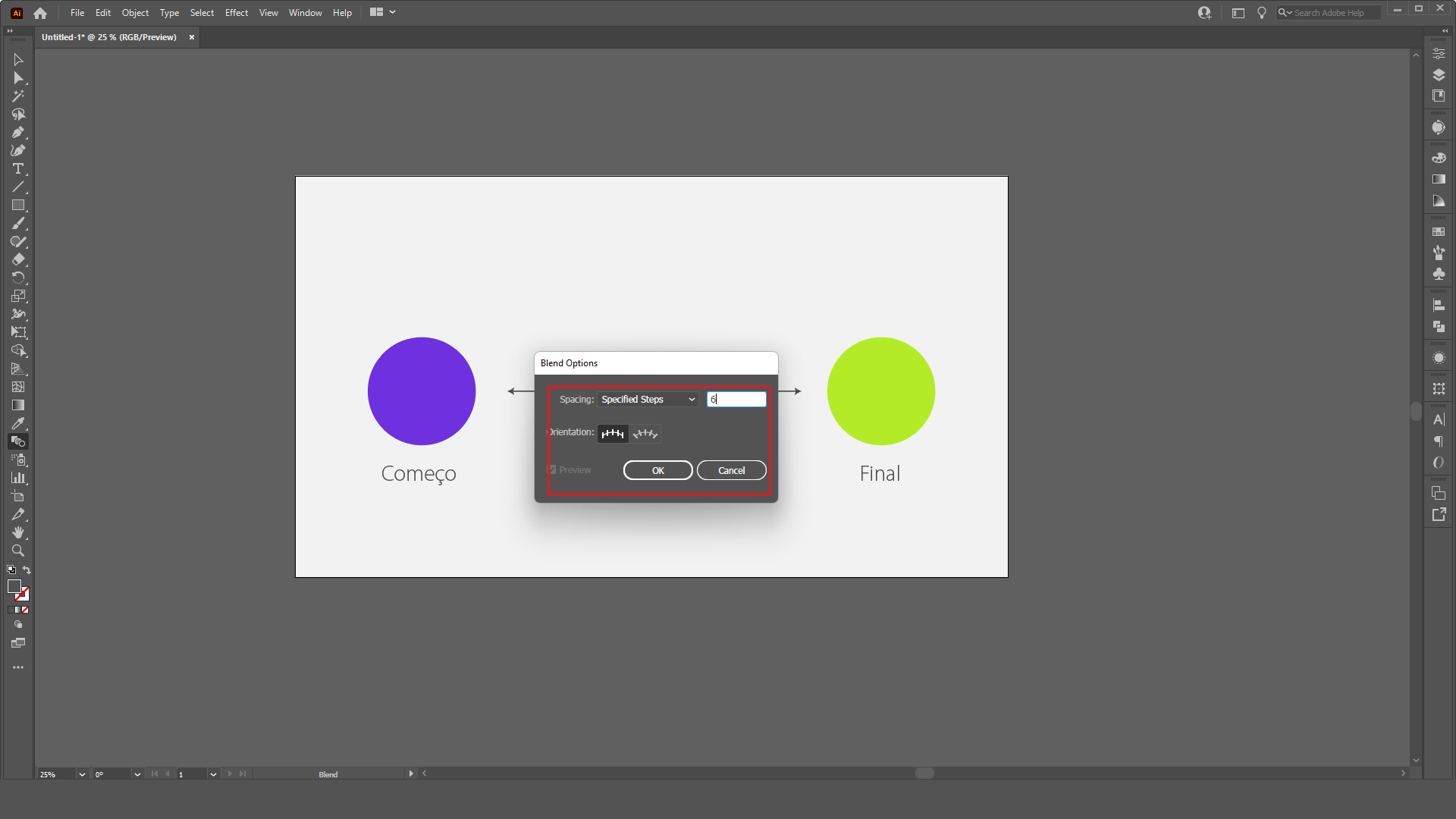Select the Hand tool
The image size is (1456, 819).
18,532
